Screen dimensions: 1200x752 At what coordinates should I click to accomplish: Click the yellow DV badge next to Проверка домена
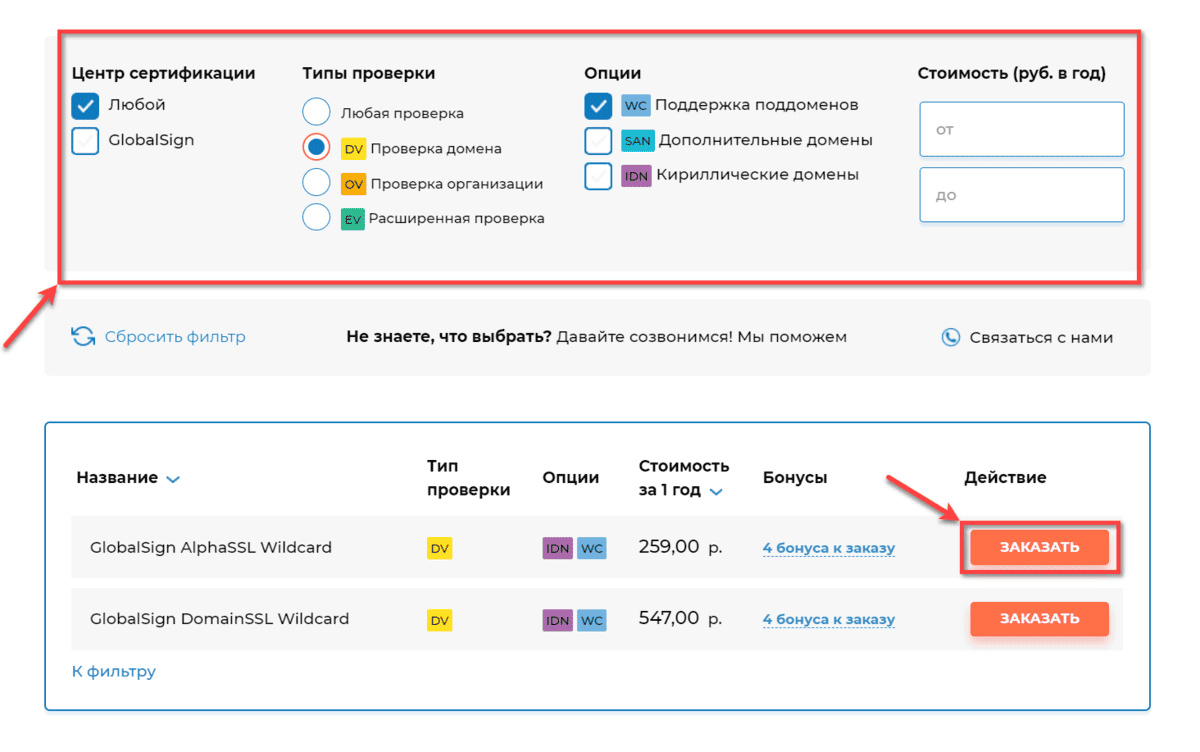pos(353,148)
